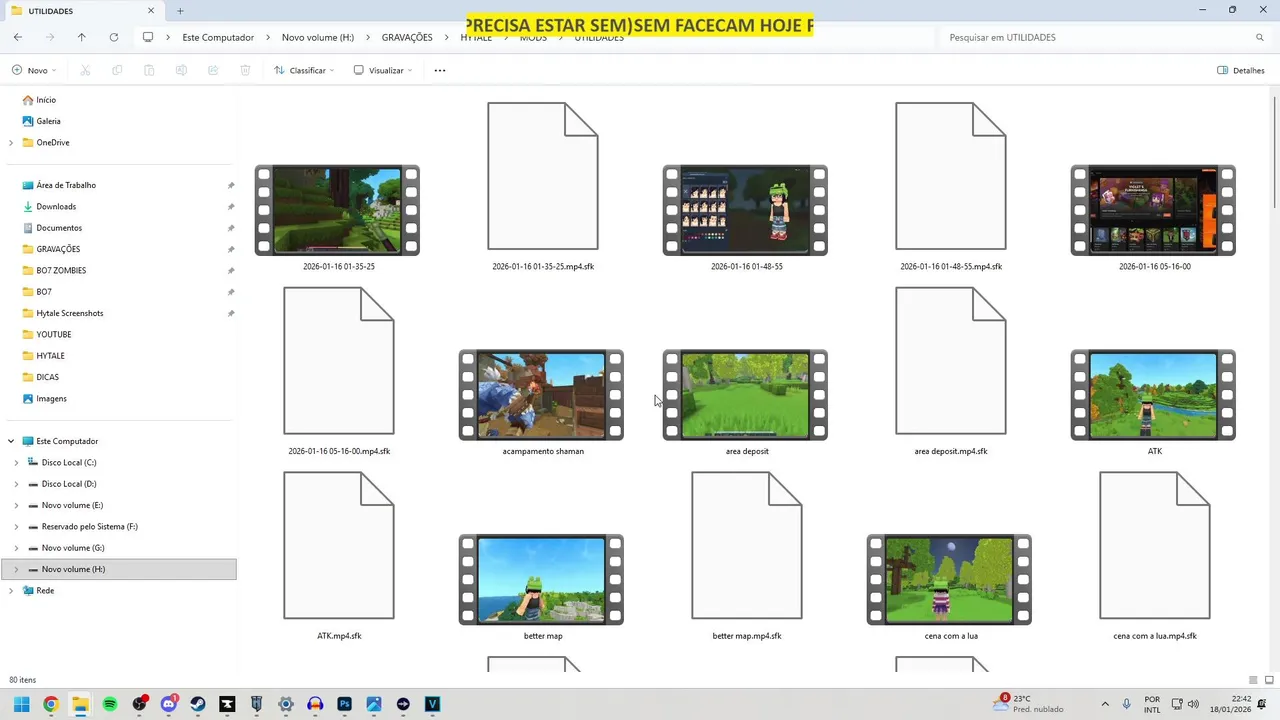Click the greyed Rename icon

[181, 70]
